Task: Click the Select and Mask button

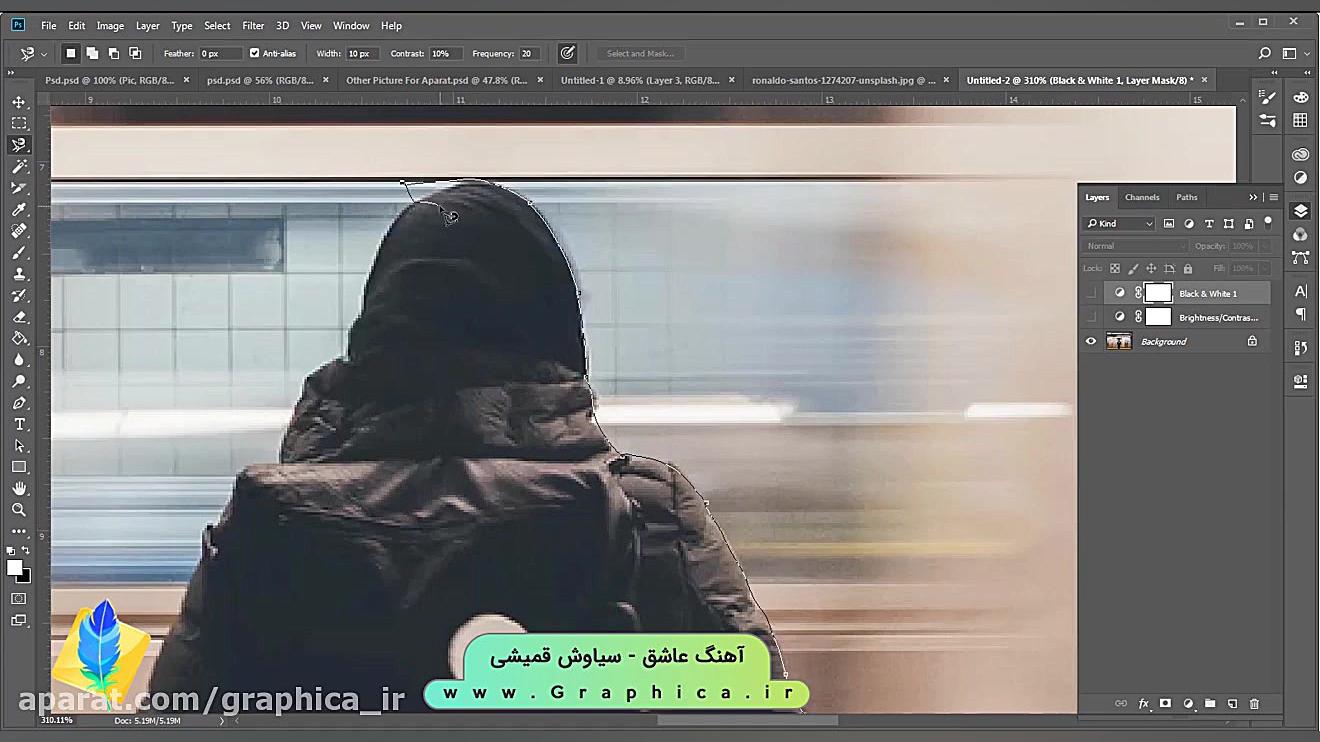Action: click(640, 53)
